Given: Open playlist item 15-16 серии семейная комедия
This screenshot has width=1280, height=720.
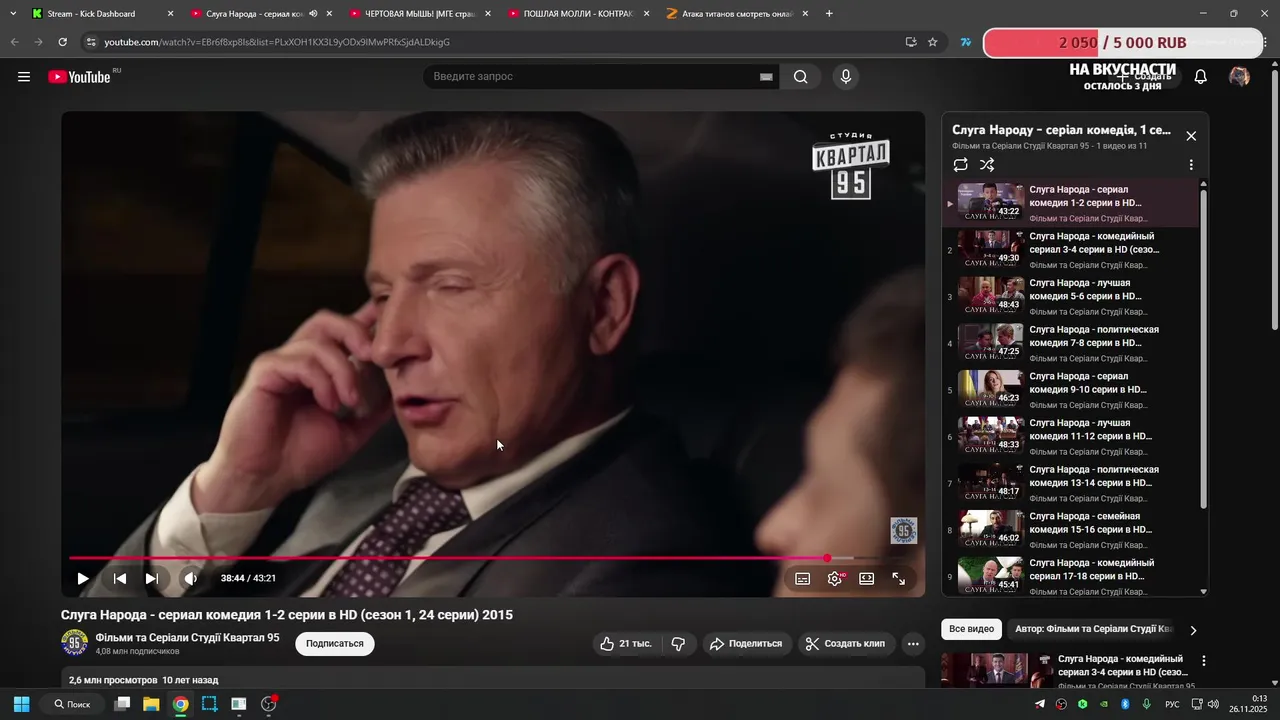Looking at the screenshot, I should pyautogui.click(x=1071, y=530).
